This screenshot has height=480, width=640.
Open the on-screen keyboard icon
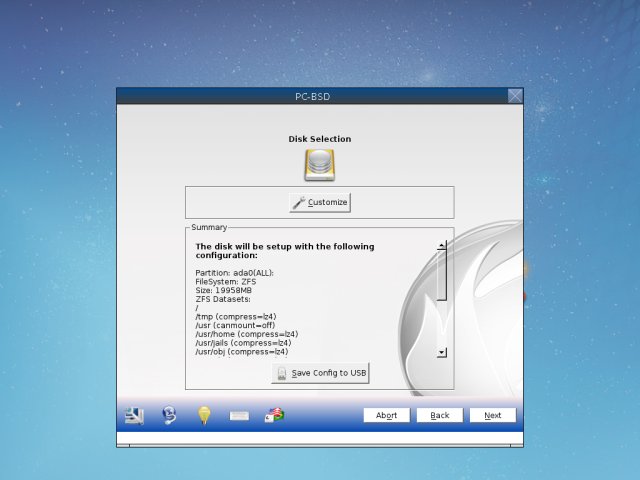239,416
